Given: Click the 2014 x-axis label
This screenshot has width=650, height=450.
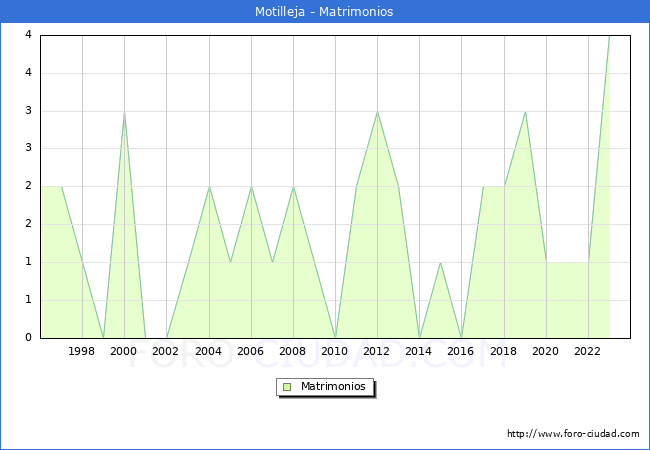Looking at the screenshot, I should [x=419, y=351].
